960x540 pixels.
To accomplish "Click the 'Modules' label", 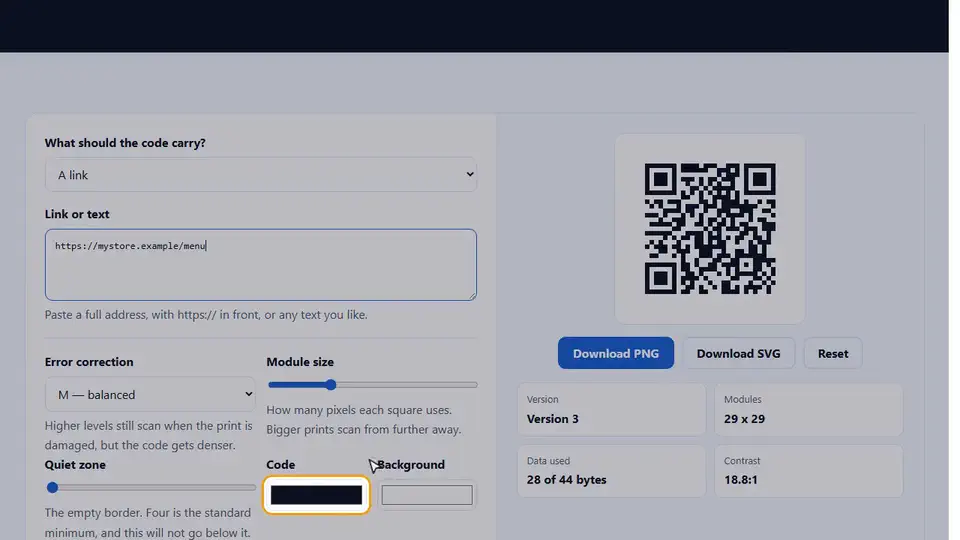I will tap(743, 399).
